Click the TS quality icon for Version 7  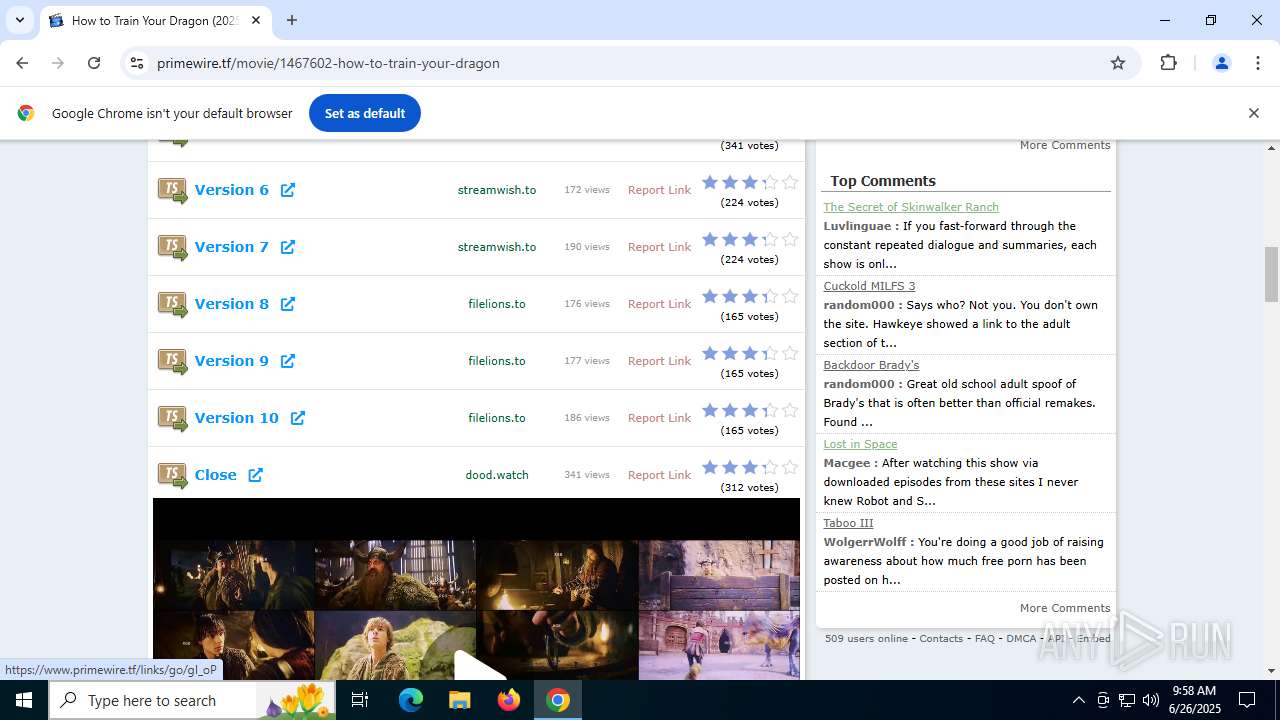point(172,247)
